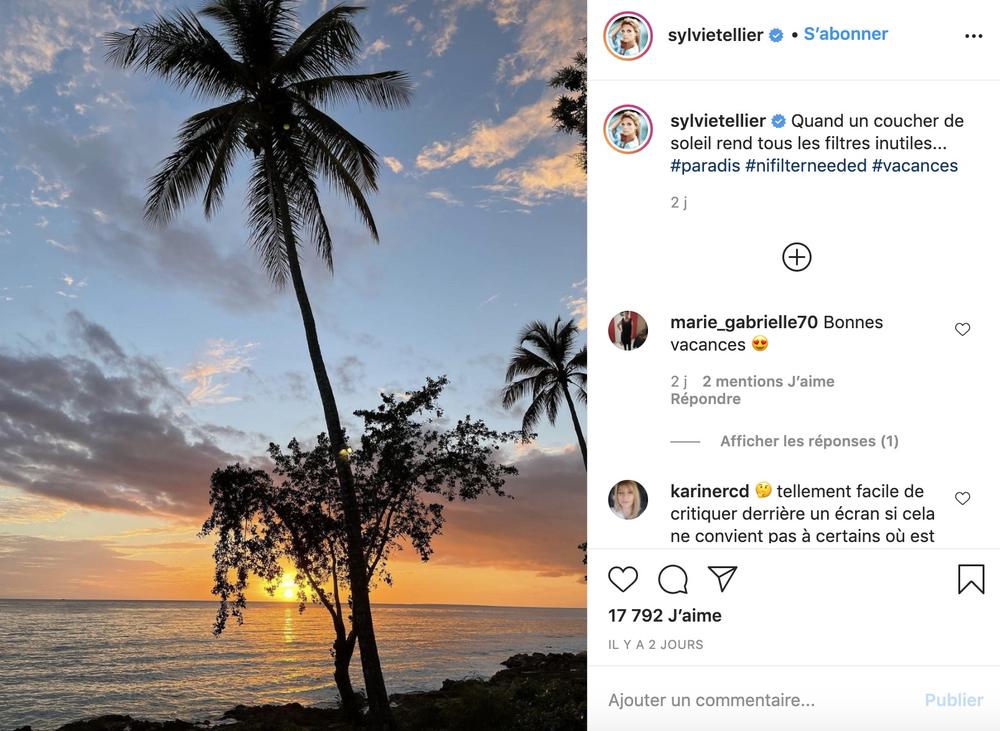
Task: Open comments via the speech bubble icon
Action: click(673, 579)
